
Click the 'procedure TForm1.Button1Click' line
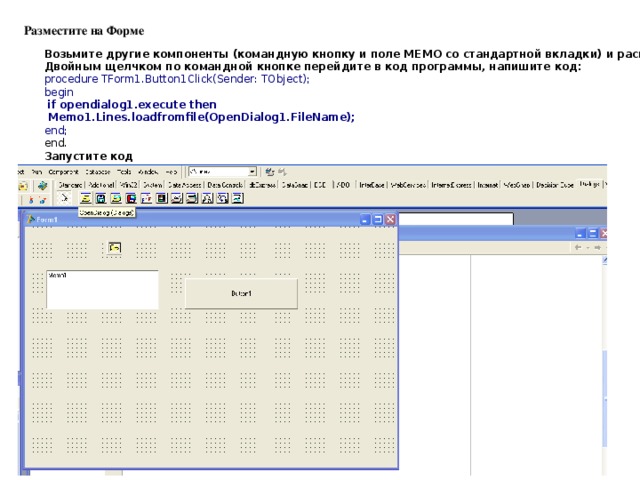(x=177, y=79)
